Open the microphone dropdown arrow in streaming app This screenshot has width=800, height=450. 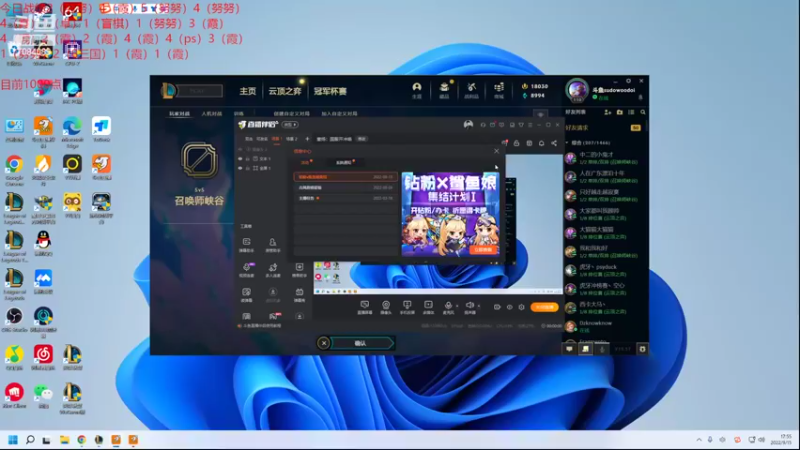[457, 306]
